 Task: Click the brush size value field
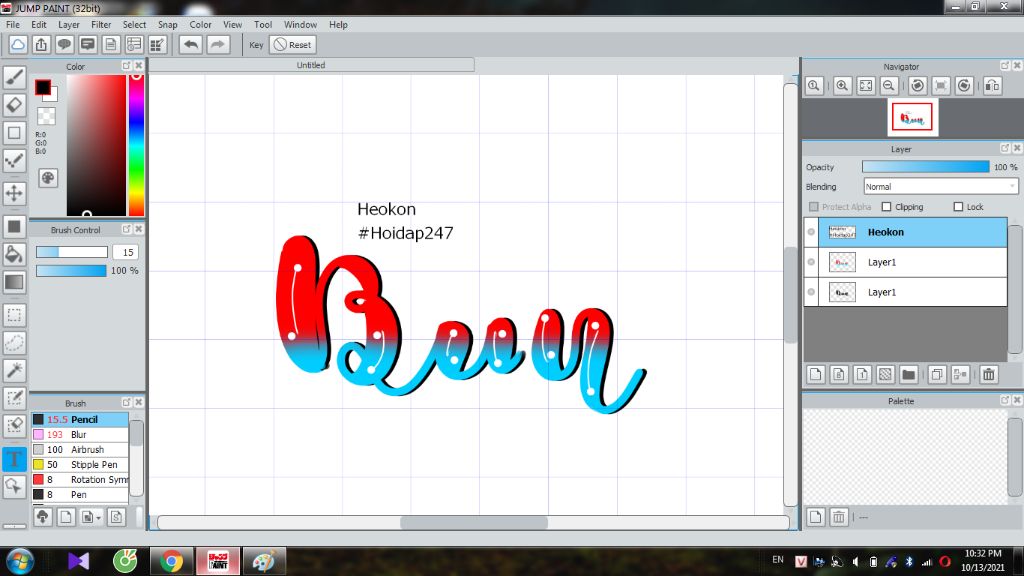point(125,252)
